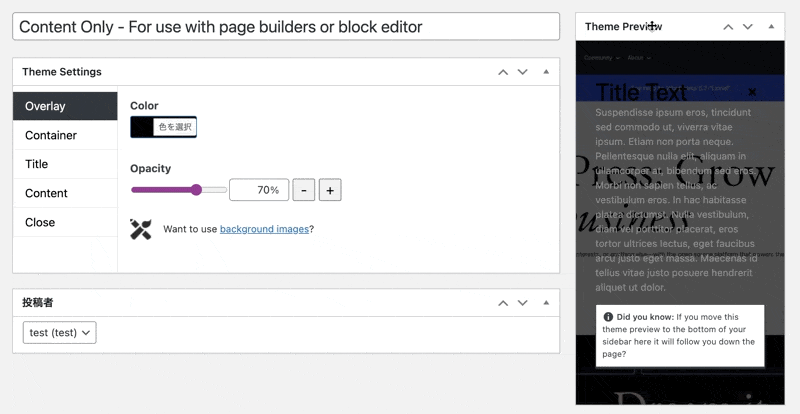
Task: Click the Suspendisse ipsum paragraph in preview
Action: click(x=677, y=200)
